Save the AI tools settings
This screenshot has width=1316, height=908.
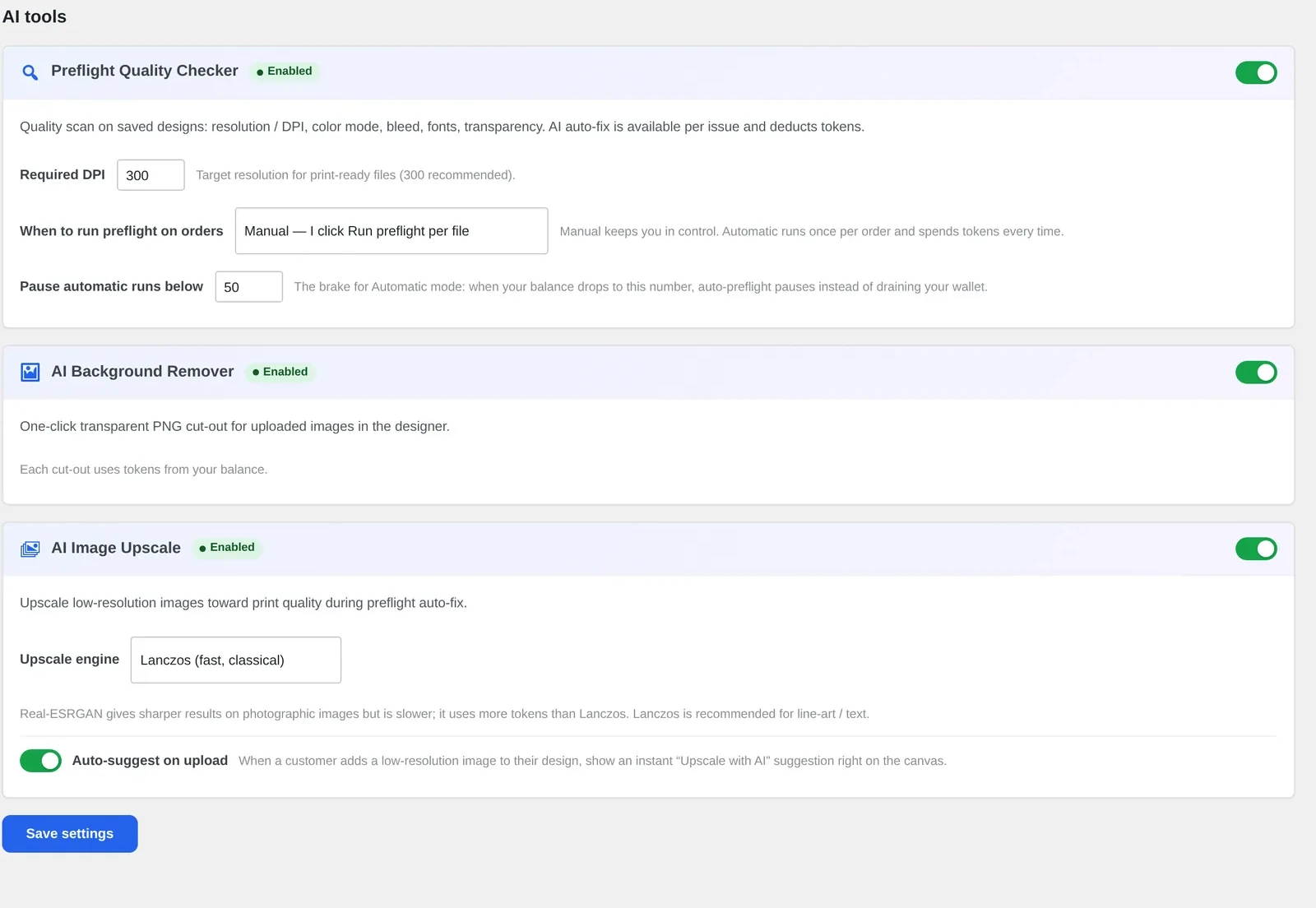click(70, 834)
